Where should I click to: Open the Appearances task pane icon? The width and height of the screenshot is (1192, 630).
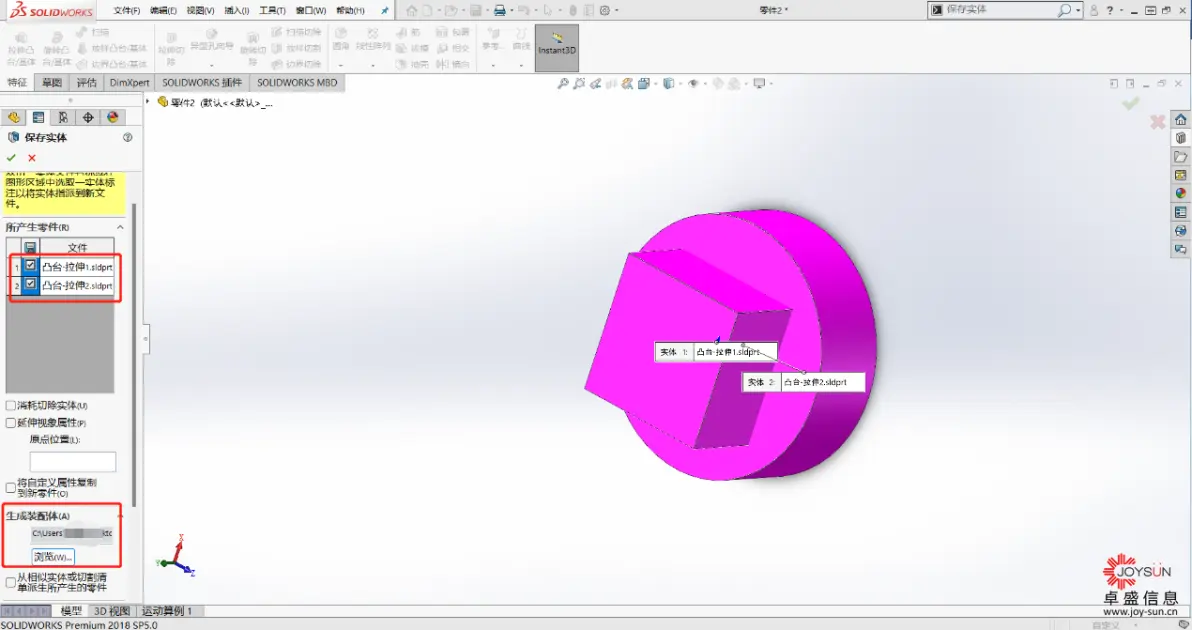[x=1181, y=193]
